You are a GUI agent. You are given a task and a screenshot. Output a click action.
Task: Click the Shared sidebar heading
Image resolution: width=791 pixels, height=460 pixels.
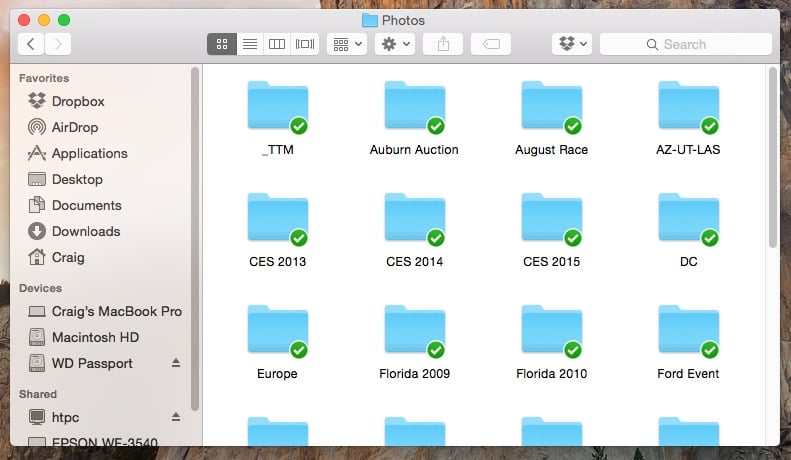click(x=38, y=394)
